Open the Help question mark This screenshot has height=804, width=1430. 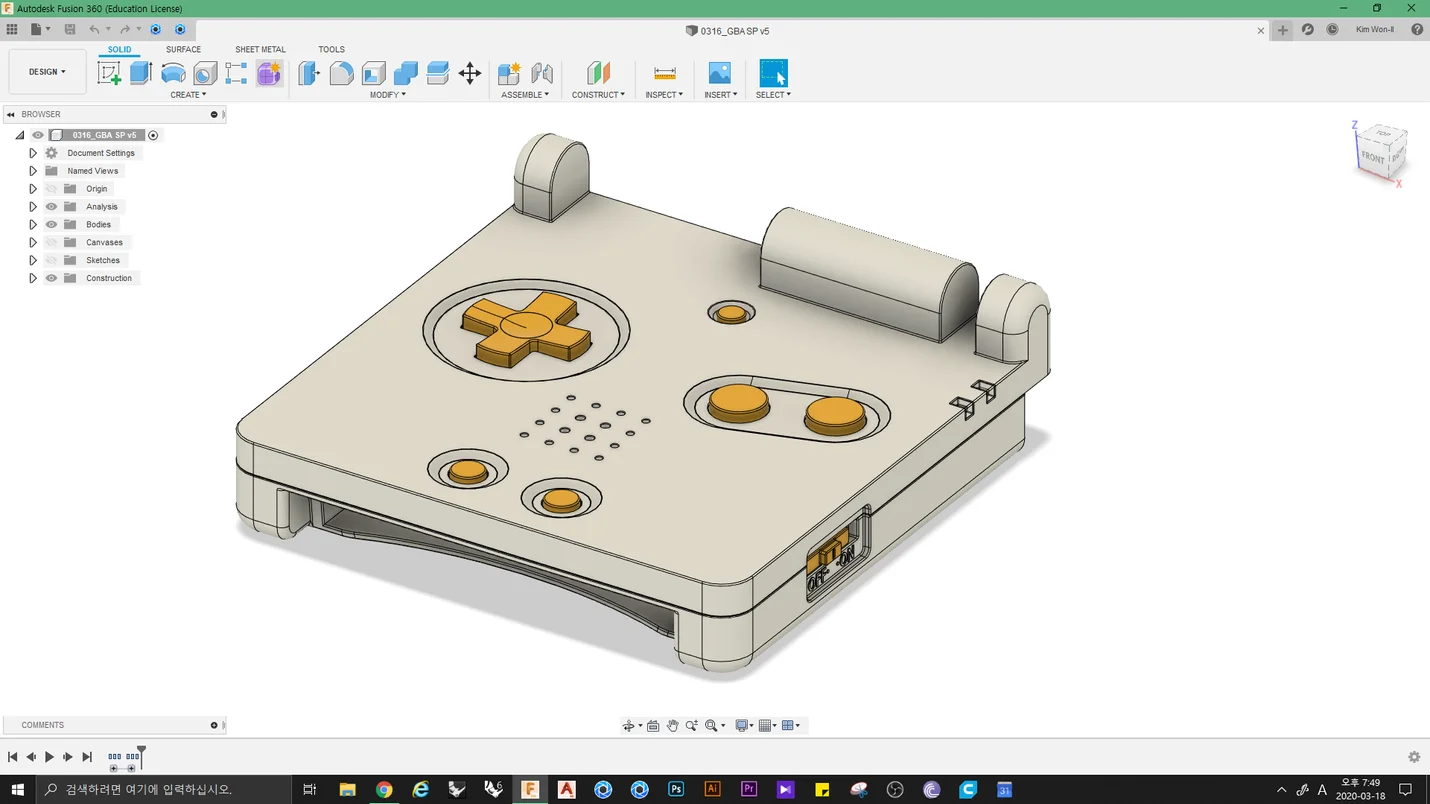pyautogui.click(x=1417, y=30)
